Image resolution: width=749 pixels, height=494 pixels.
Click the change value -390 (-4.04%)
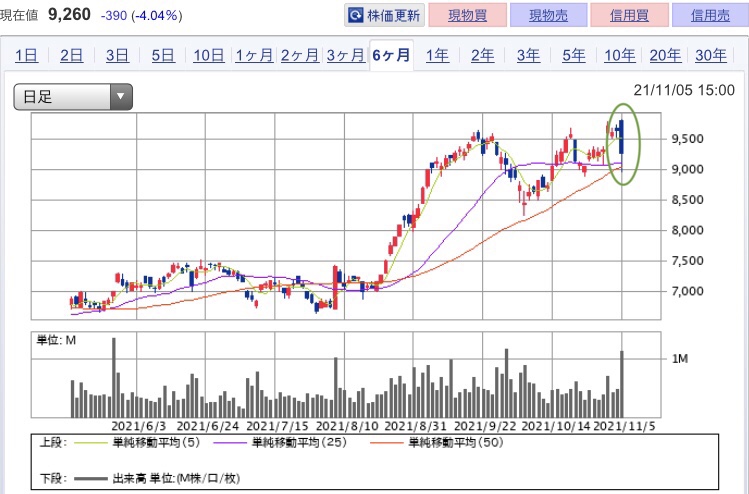pos(141,16)
